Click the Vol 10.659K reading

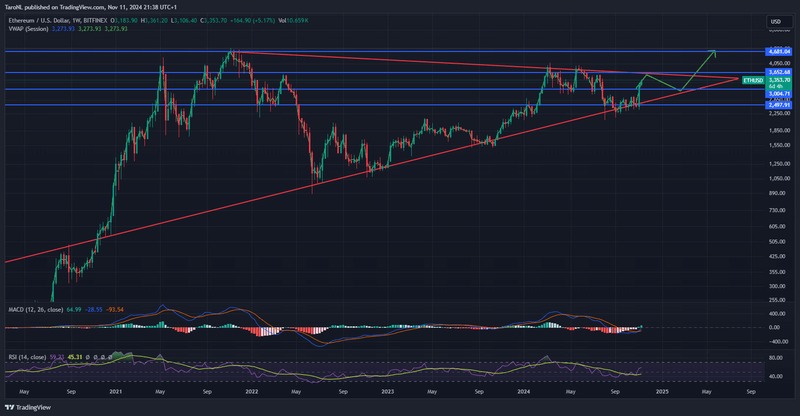point(293,20)
